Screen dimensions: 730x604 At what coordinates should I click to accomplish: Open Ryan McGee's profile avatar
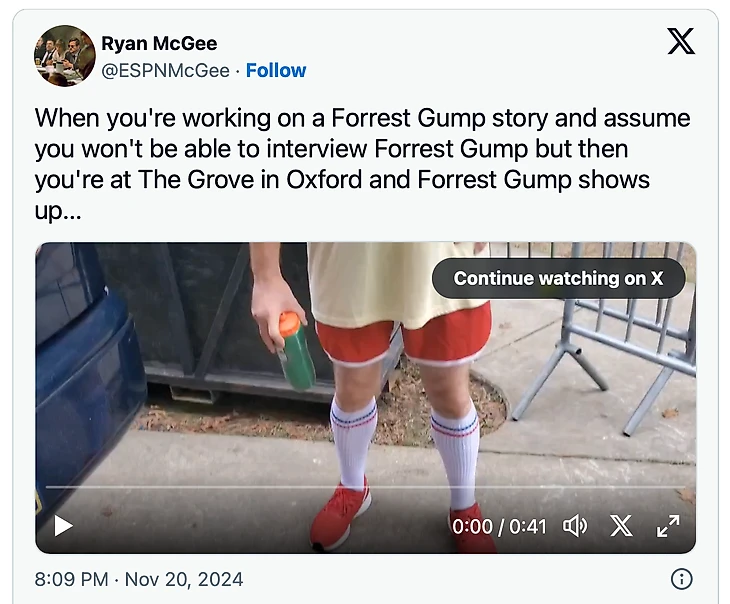[x=65, y=56]
